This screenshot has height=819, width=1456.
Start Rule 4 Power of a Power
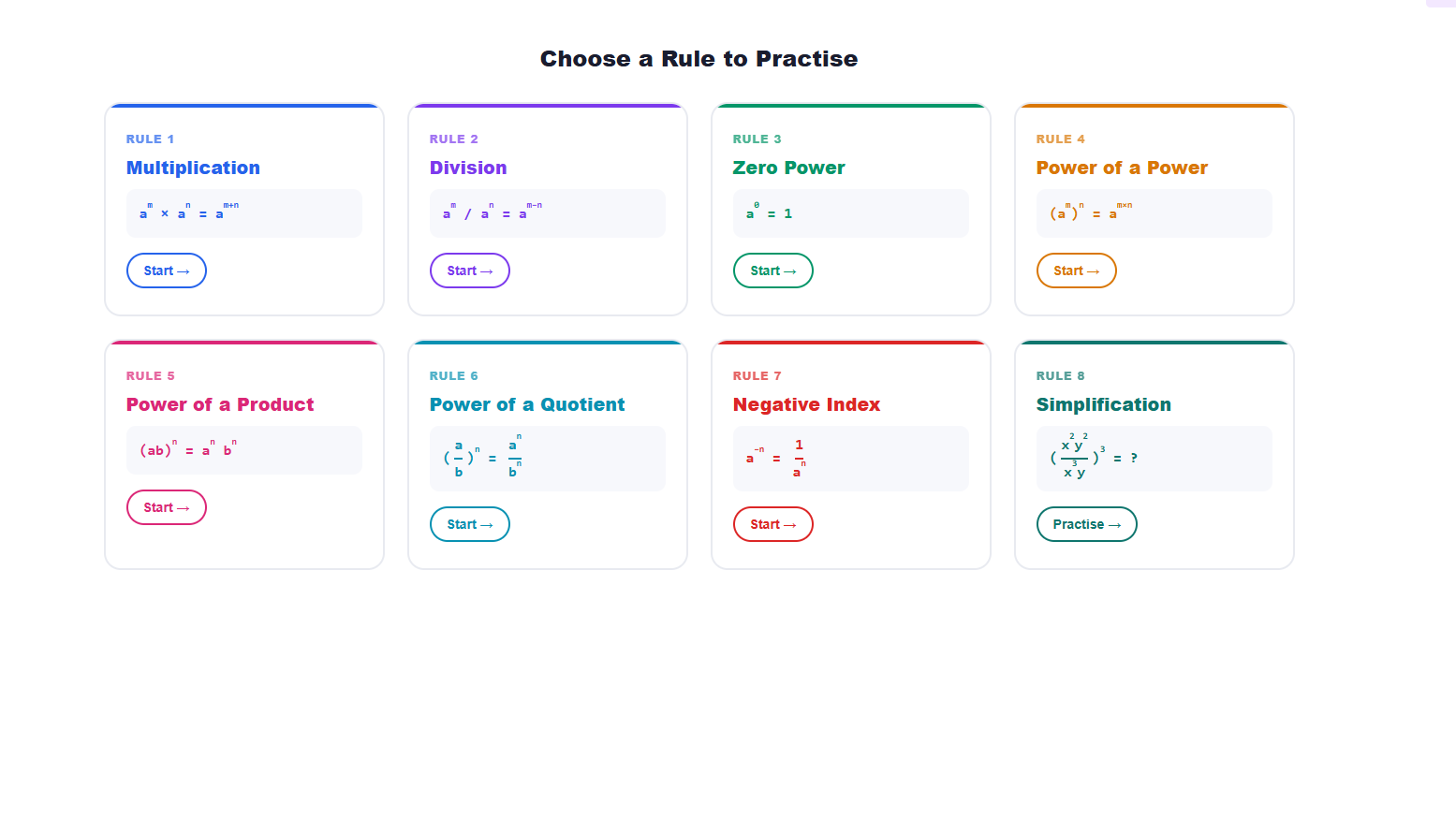(x=1076, y=271)
